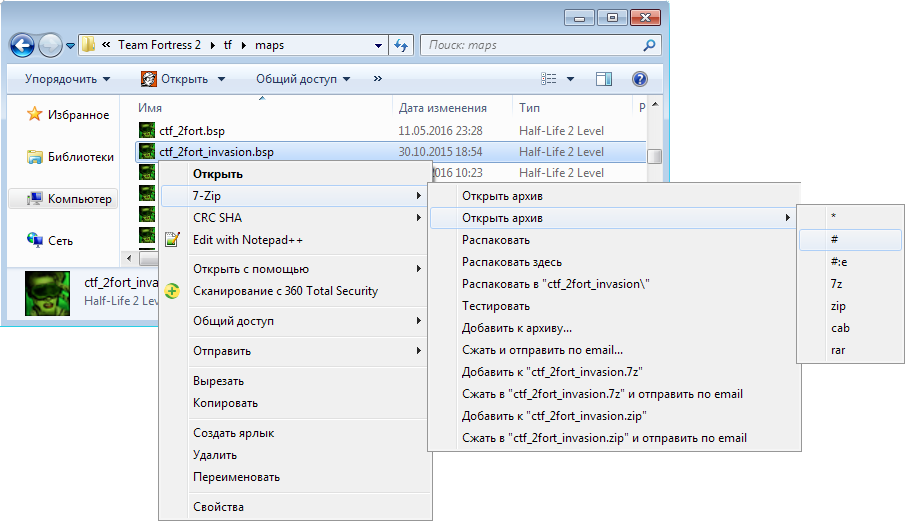Toggle the preview pane icon
This screenshot has width=905, height=521.
(x=604, y=79)
